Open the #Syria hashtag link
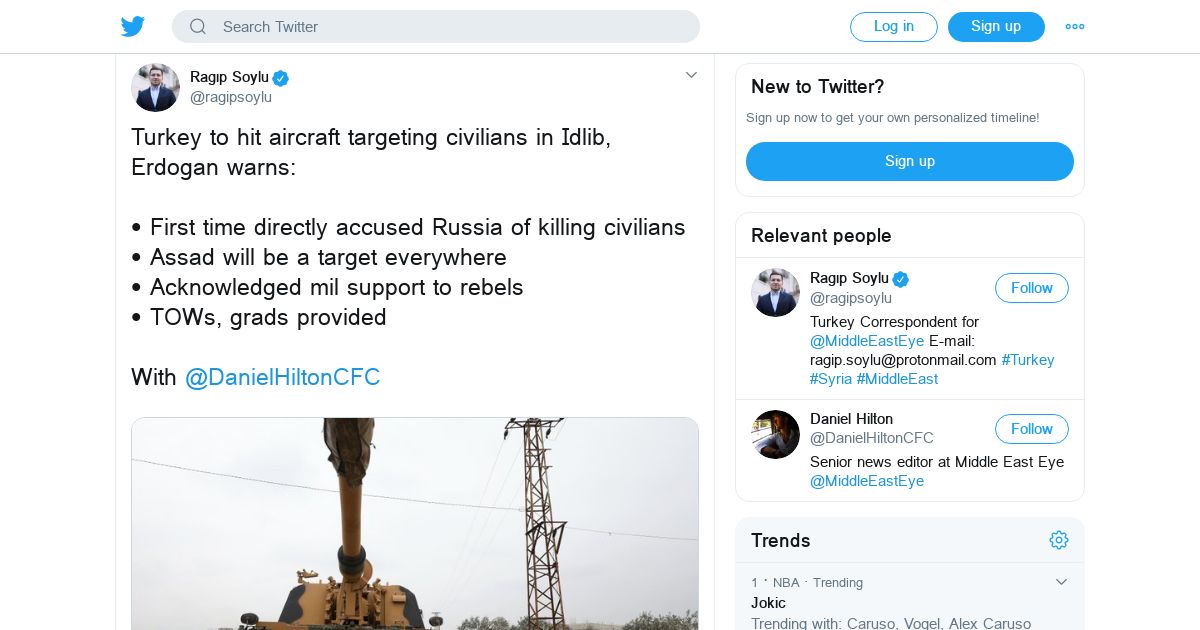This screenshot has height=630, width=1200. coord(830,379)
